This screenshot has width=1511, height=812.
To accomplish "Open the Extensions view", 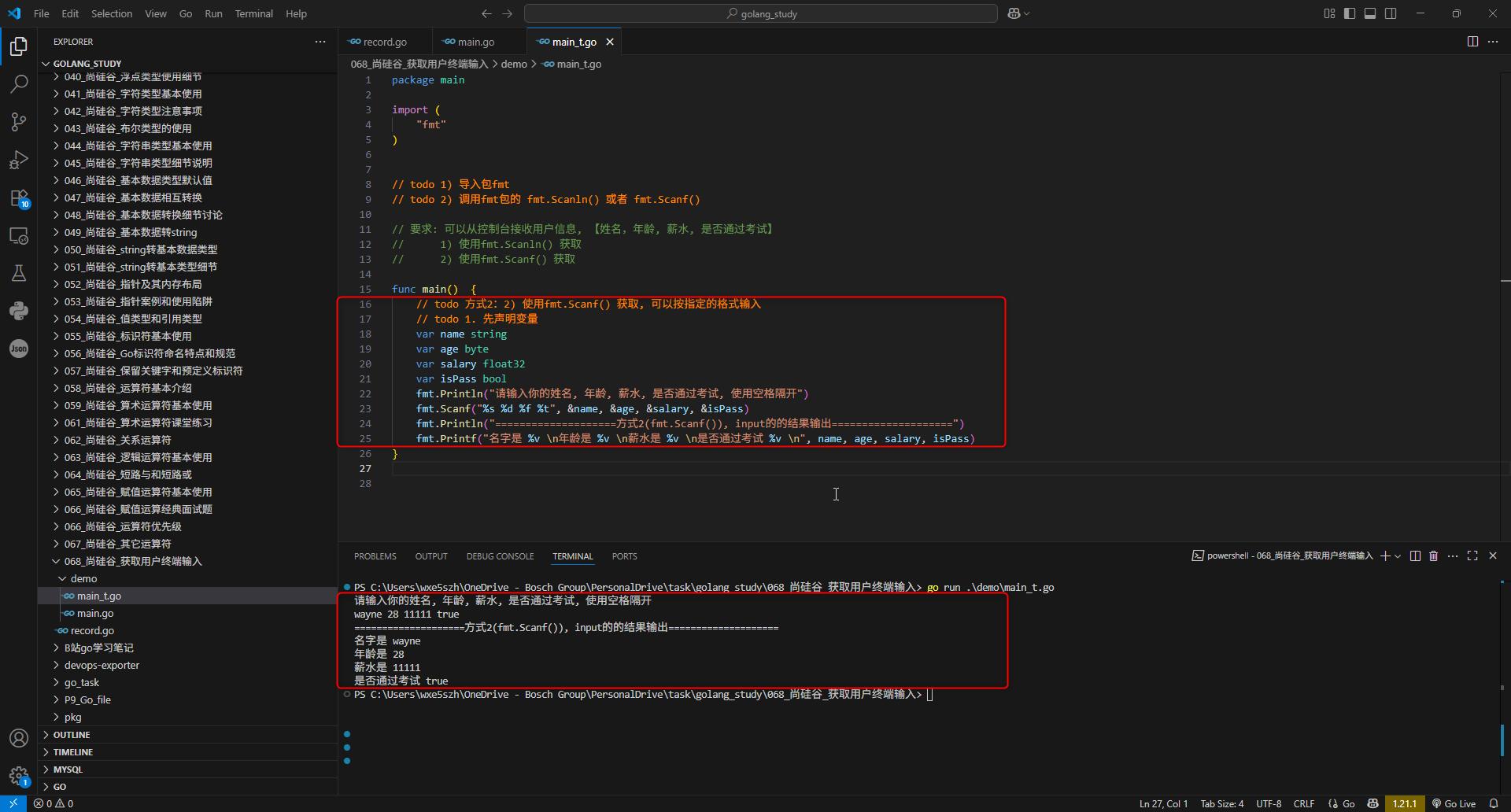I will (19, 198).
